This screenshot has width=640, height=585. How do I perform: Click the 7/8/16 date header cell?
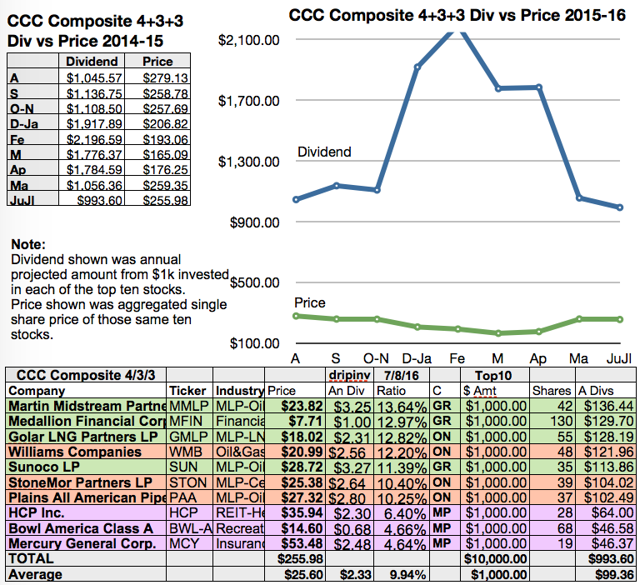click(402, 375)
